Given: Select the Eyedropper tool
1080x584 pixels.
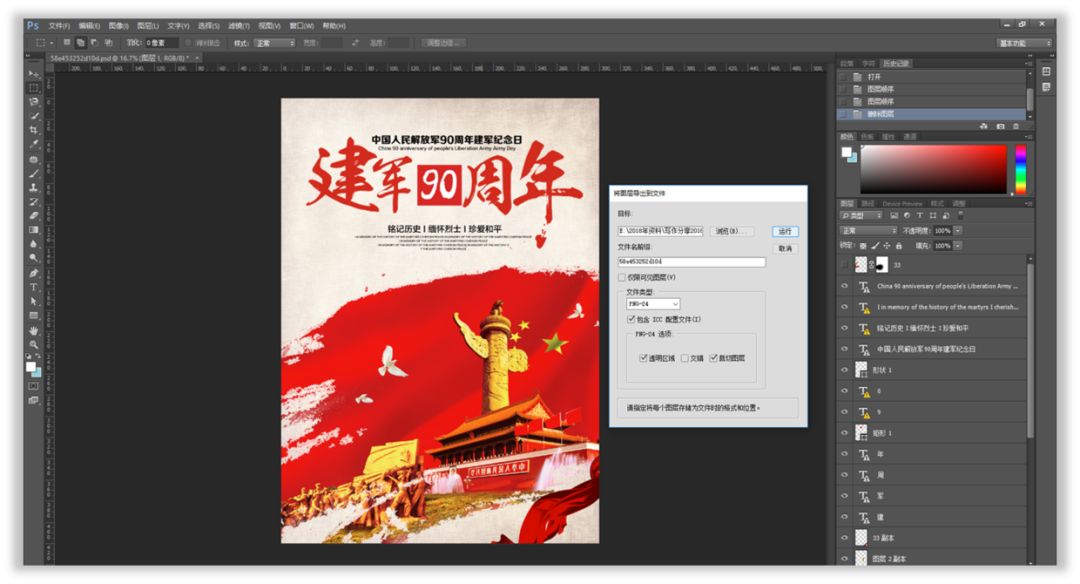Looking at the screenshot, I should [x=33, y=145].
